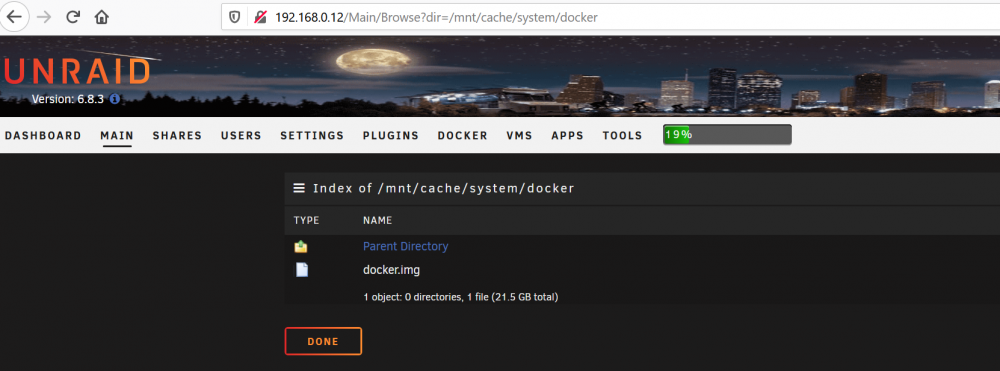Open the Users section
1000x371 pixels.
coord(241,136)
